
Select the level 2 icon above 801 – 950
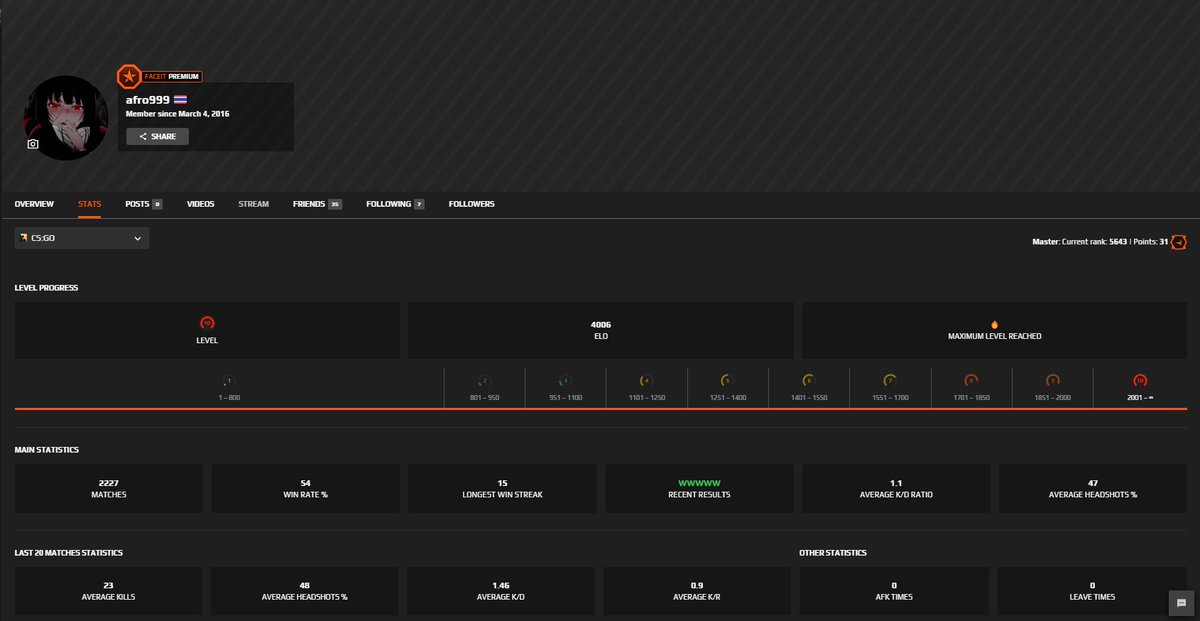[x=484, y=381]
